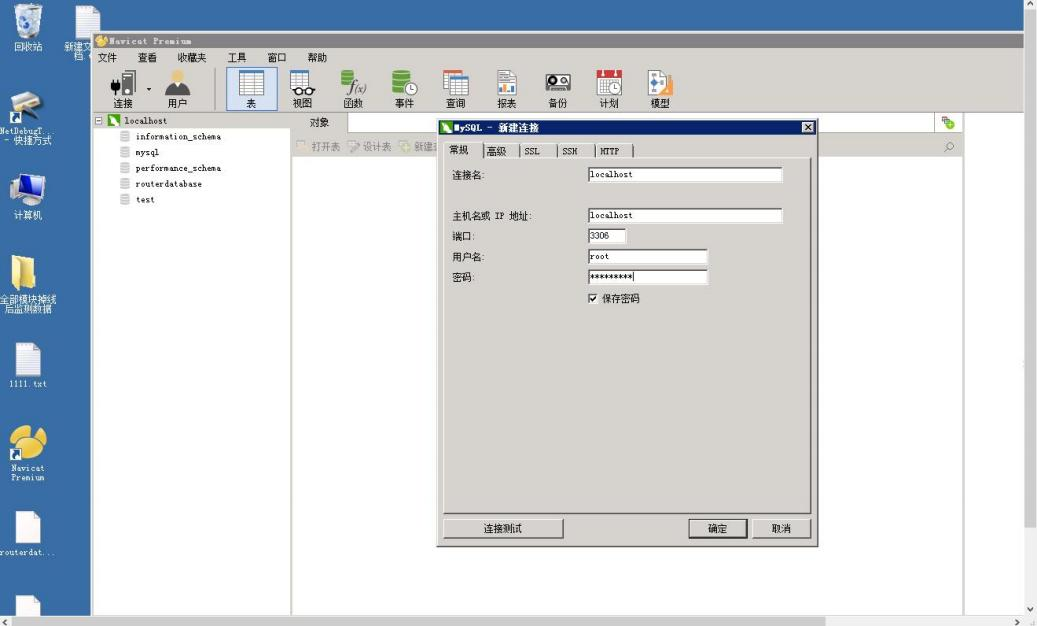Select the 备份 (Backup) toolbar icon

[558, 88]
